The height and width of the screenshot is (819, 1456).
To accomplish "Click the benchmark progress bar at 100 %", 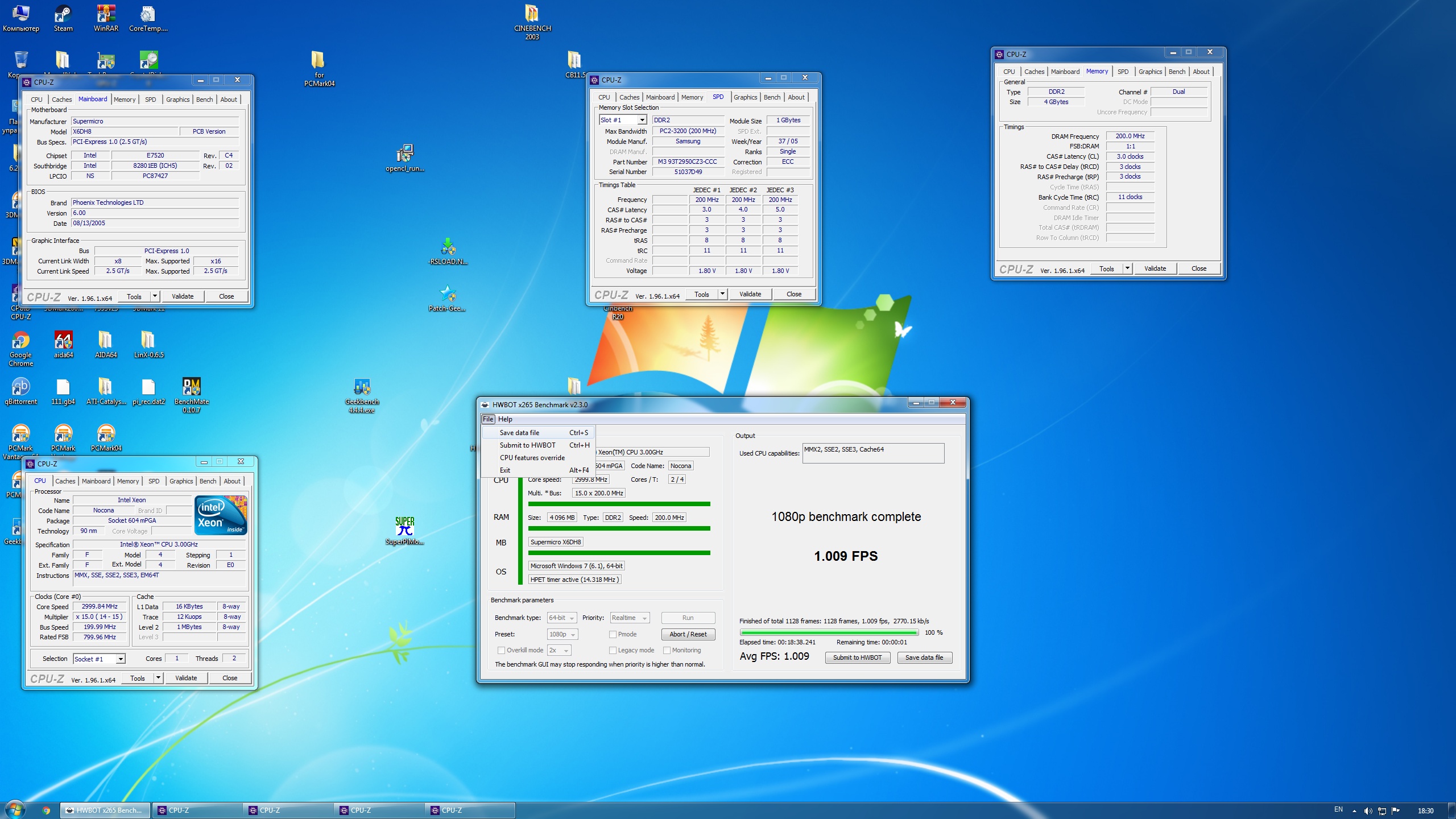I will (x=829, y=632).
